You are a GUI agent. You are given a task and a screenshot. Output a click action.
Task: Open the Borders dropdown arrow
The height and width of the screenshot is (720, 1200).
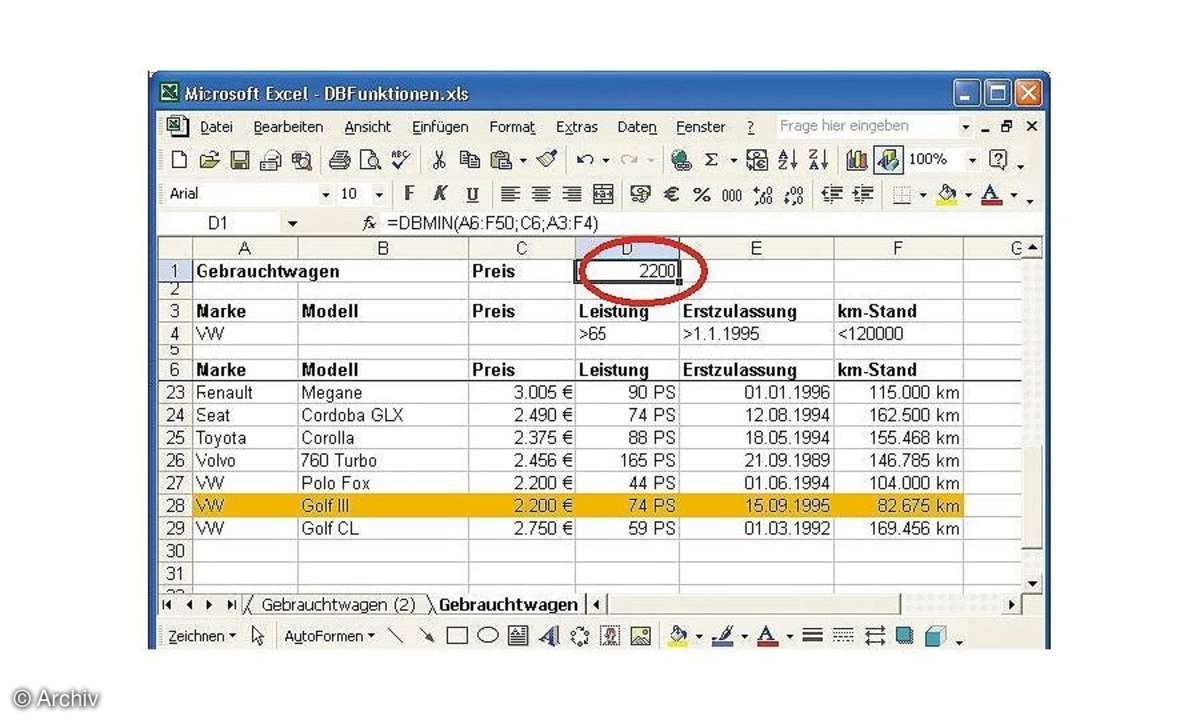point(922,194)
